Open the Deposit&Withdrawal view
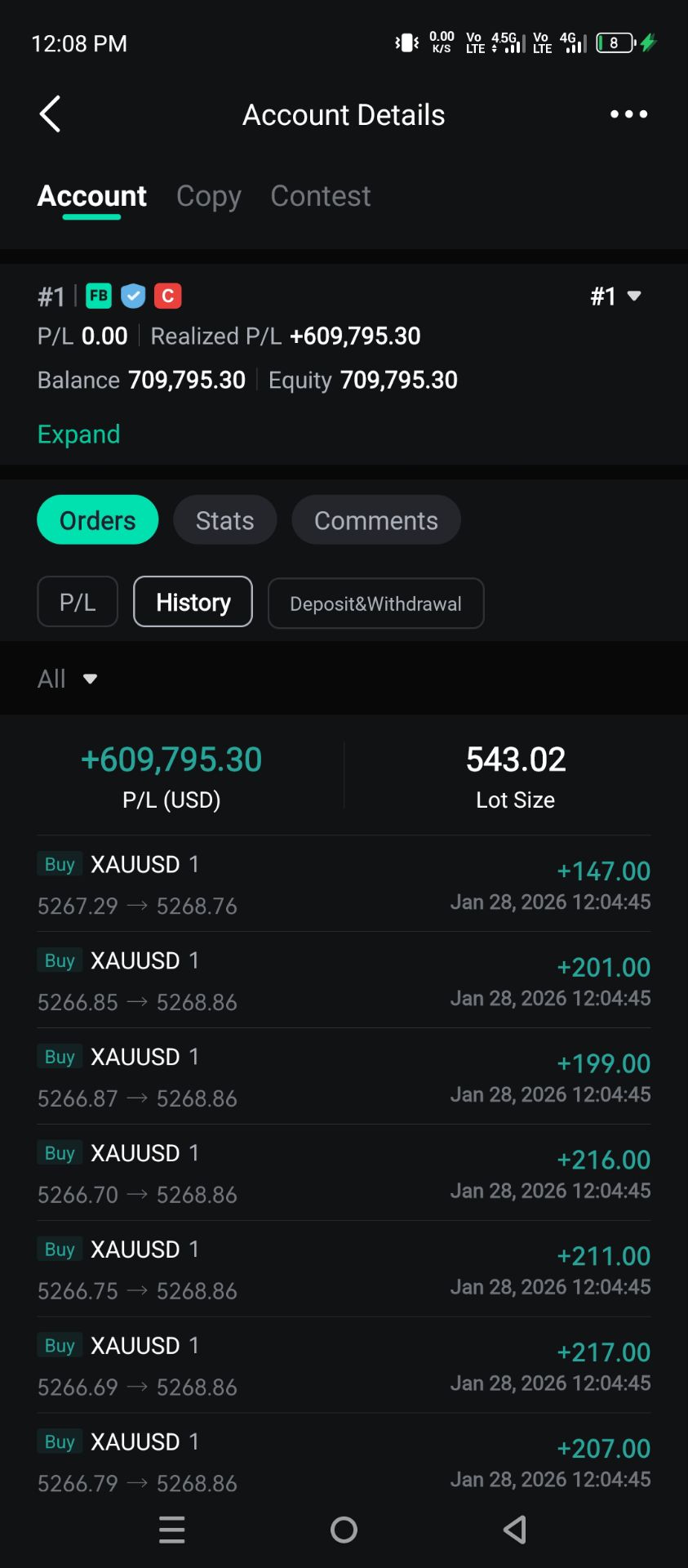The width and height of the screenshot is (688, 1568). 375,604
